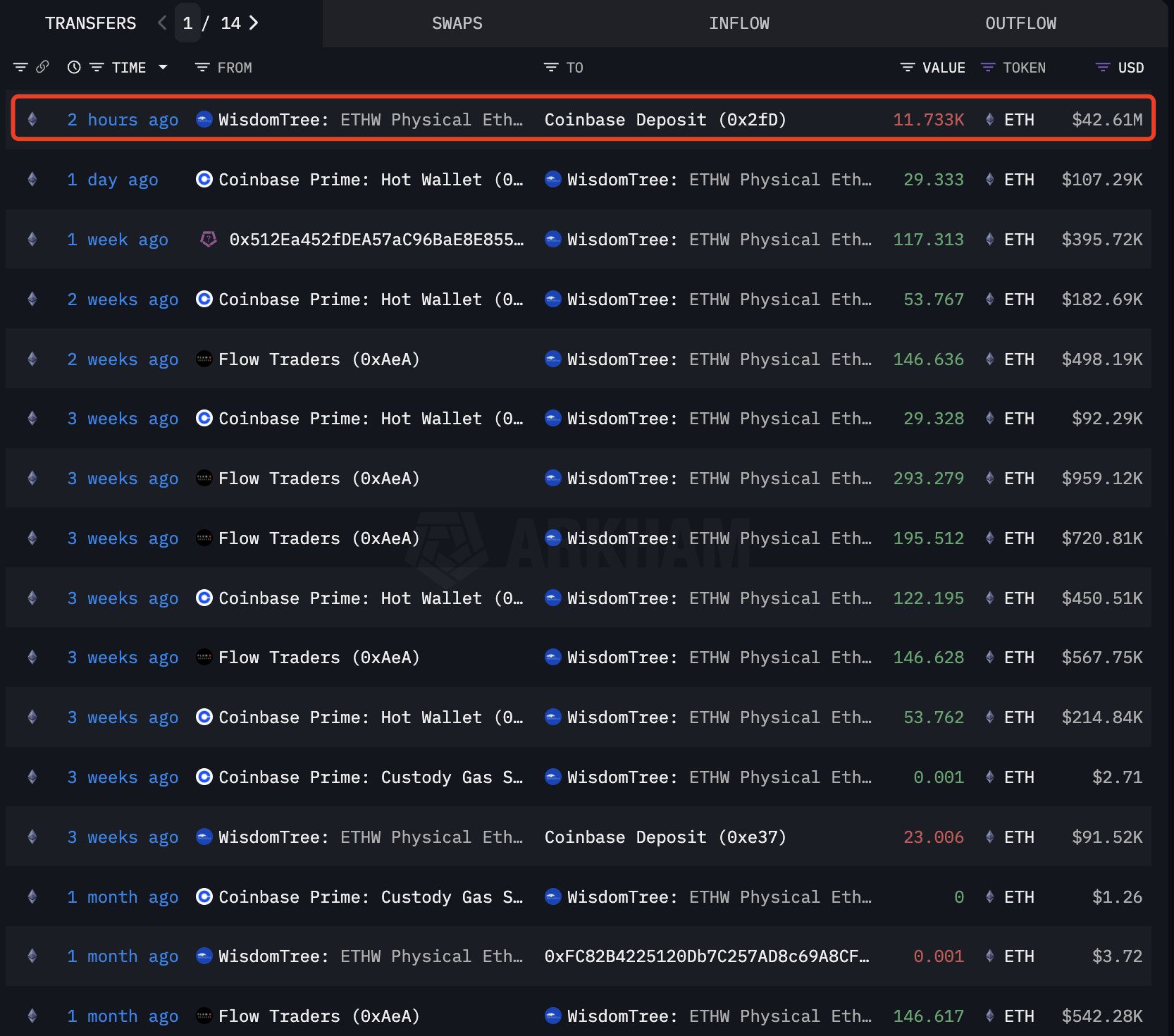Screen dimensions: 1174x1036
Task: Click the Ethereum icon in the top highlighted row
Action: [x=32, y=120]
